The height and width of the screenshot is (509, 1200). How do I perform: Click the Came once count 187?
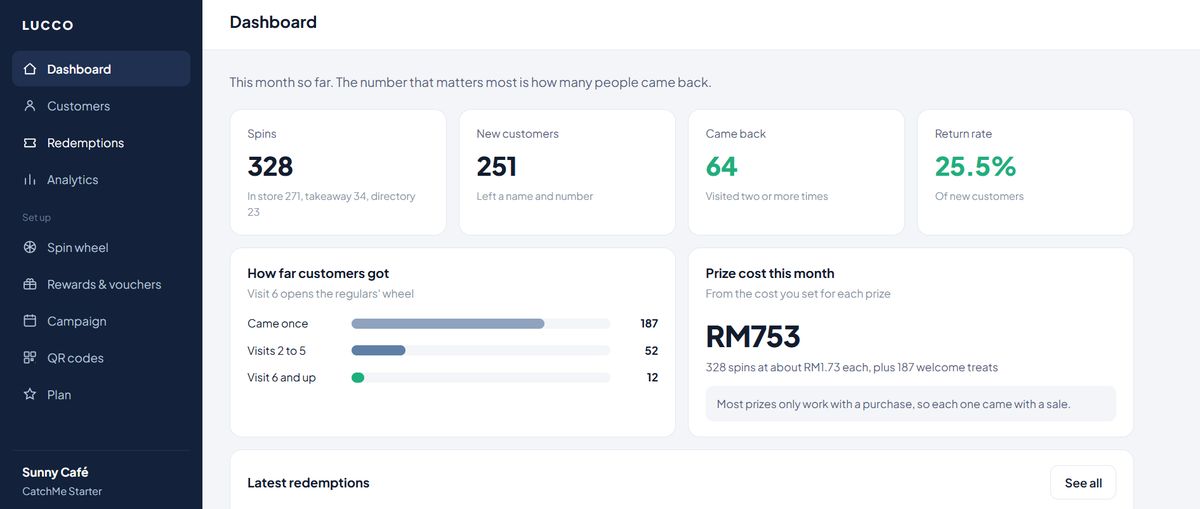[x=649, y=324]
